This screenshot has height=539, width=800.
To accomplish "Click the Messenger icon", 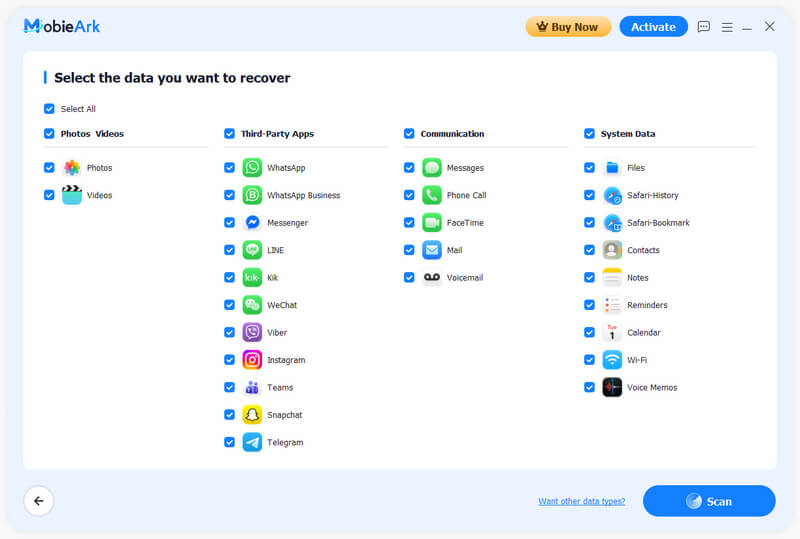I will tap(252, 223).
